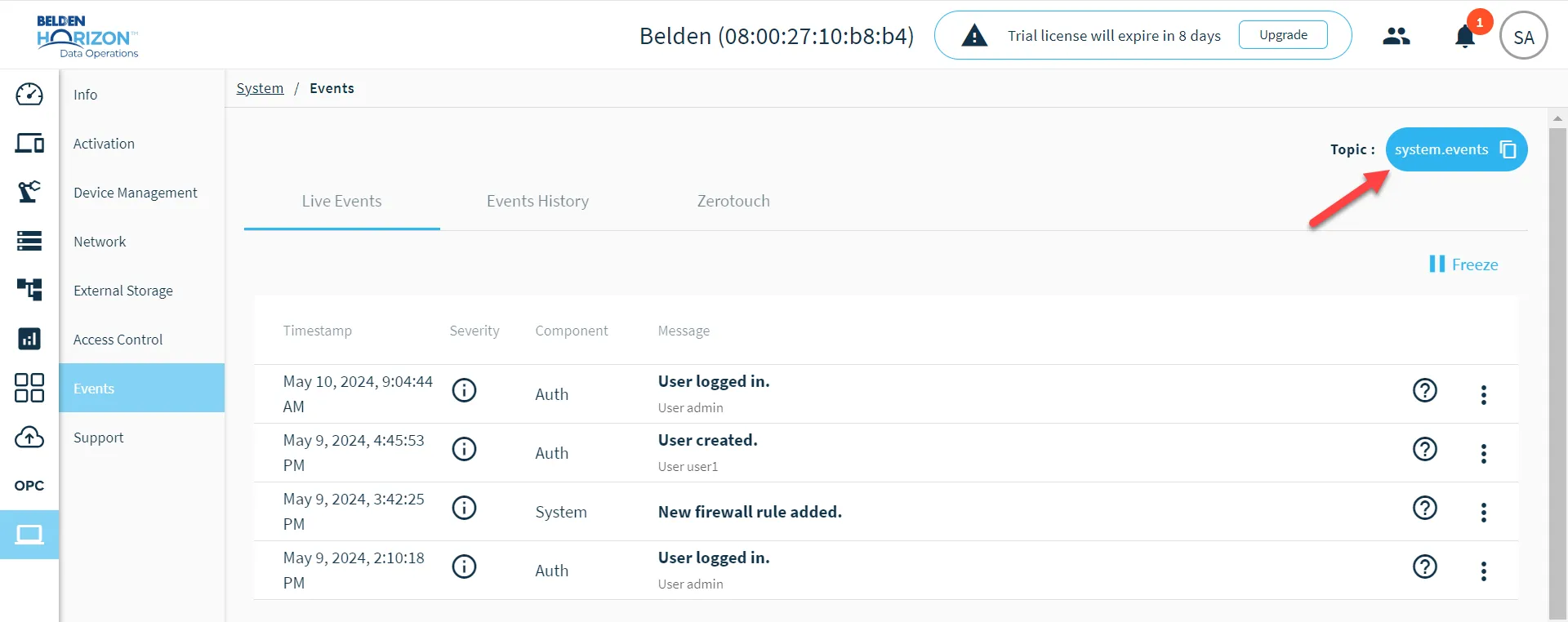Open kebab menu for 9:04:44 AM login event
The image size is (1568, 622).
coord(1484,395)
